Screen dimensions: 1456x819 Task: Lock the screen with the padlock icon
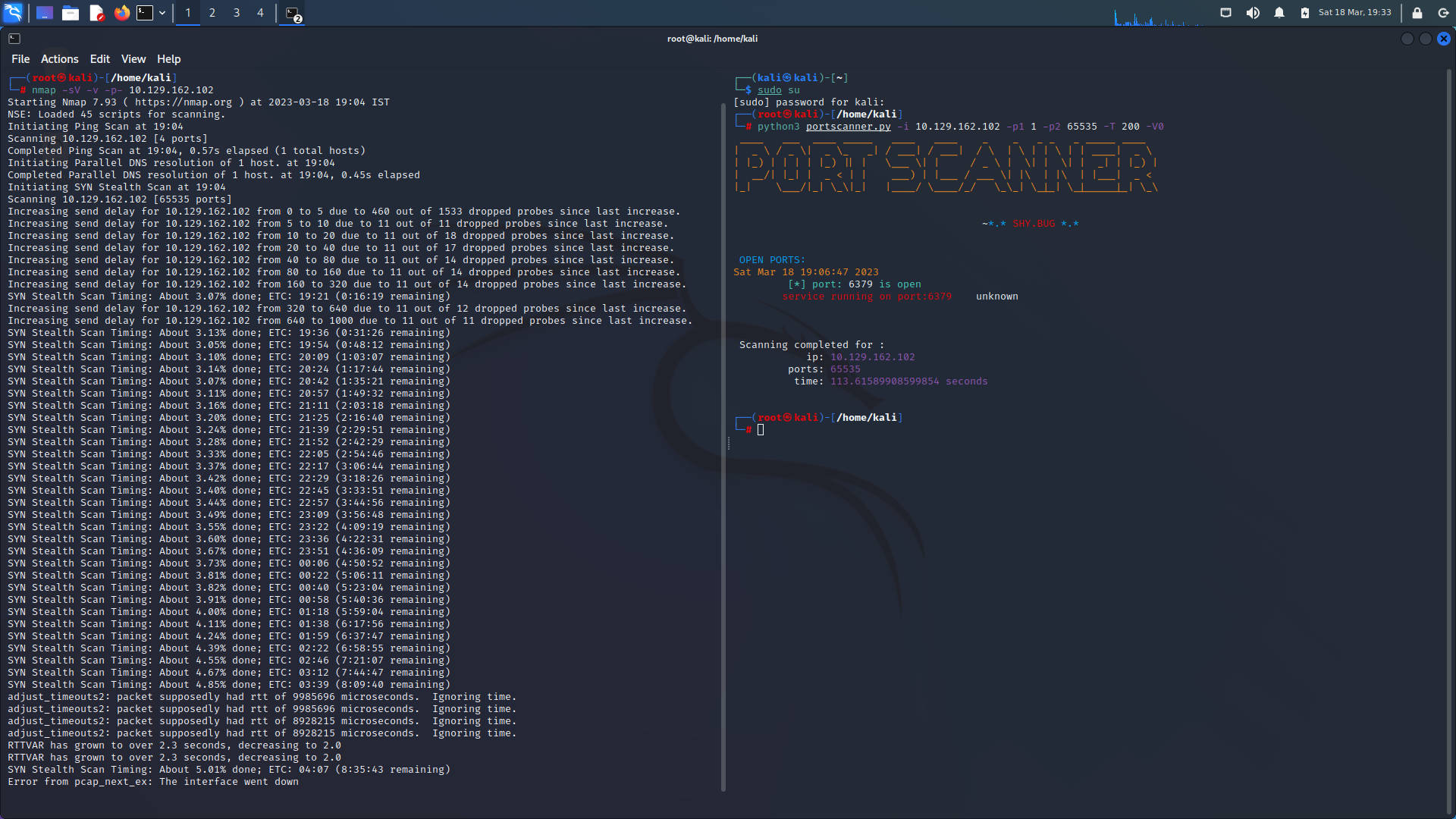(x=1419, y=13)
